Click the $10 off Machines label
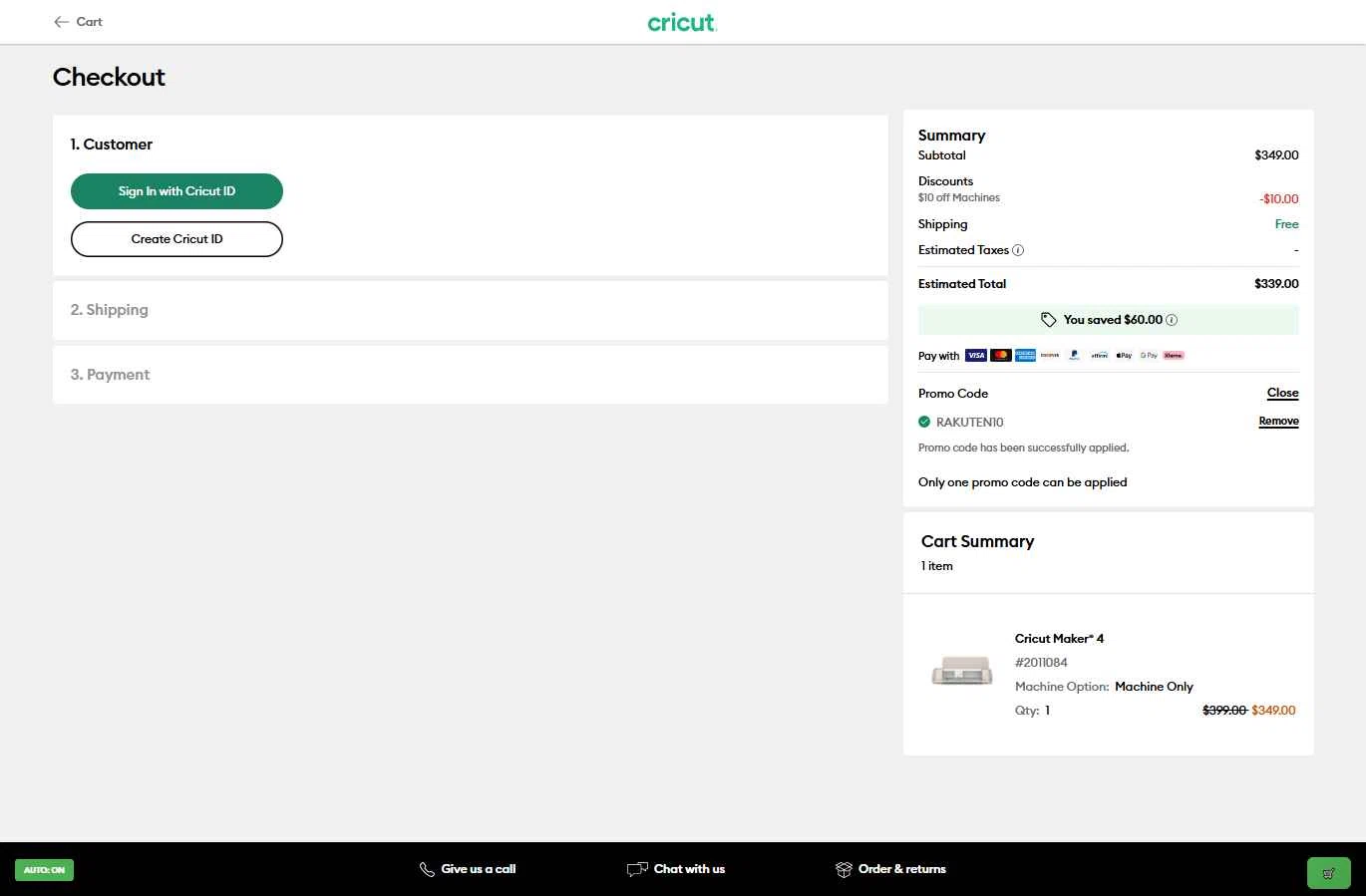The image size is (1366, 896). point(959,198)
